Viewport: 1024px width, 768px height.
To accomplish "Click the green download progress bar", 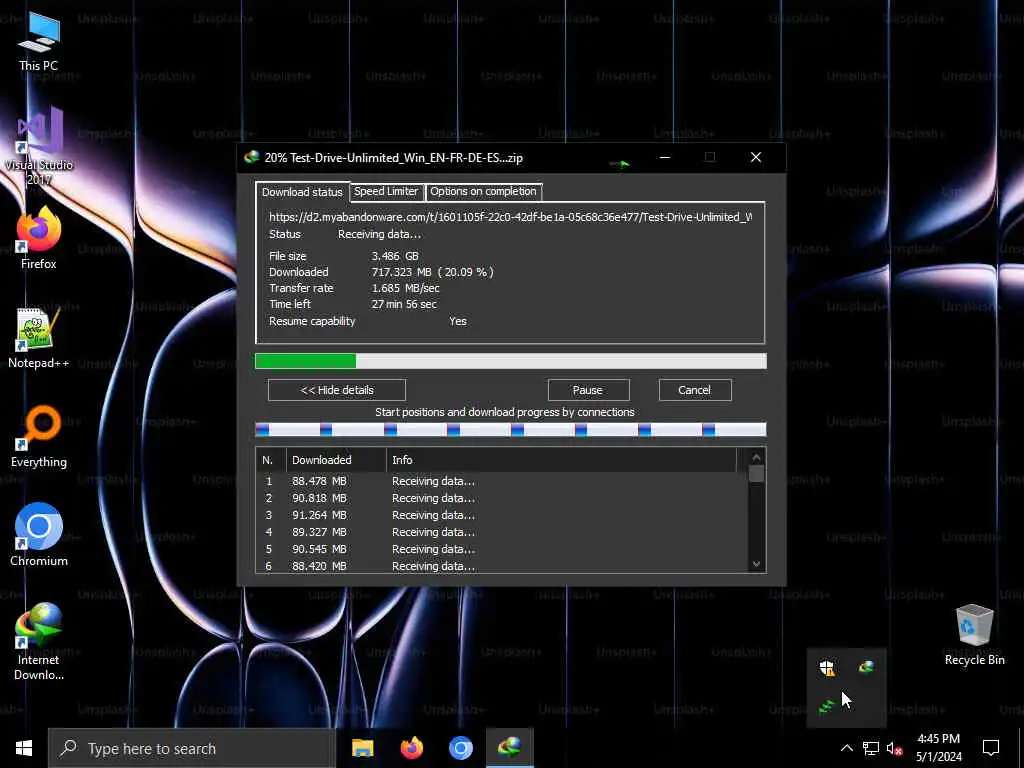I will (x=511, y=361).
